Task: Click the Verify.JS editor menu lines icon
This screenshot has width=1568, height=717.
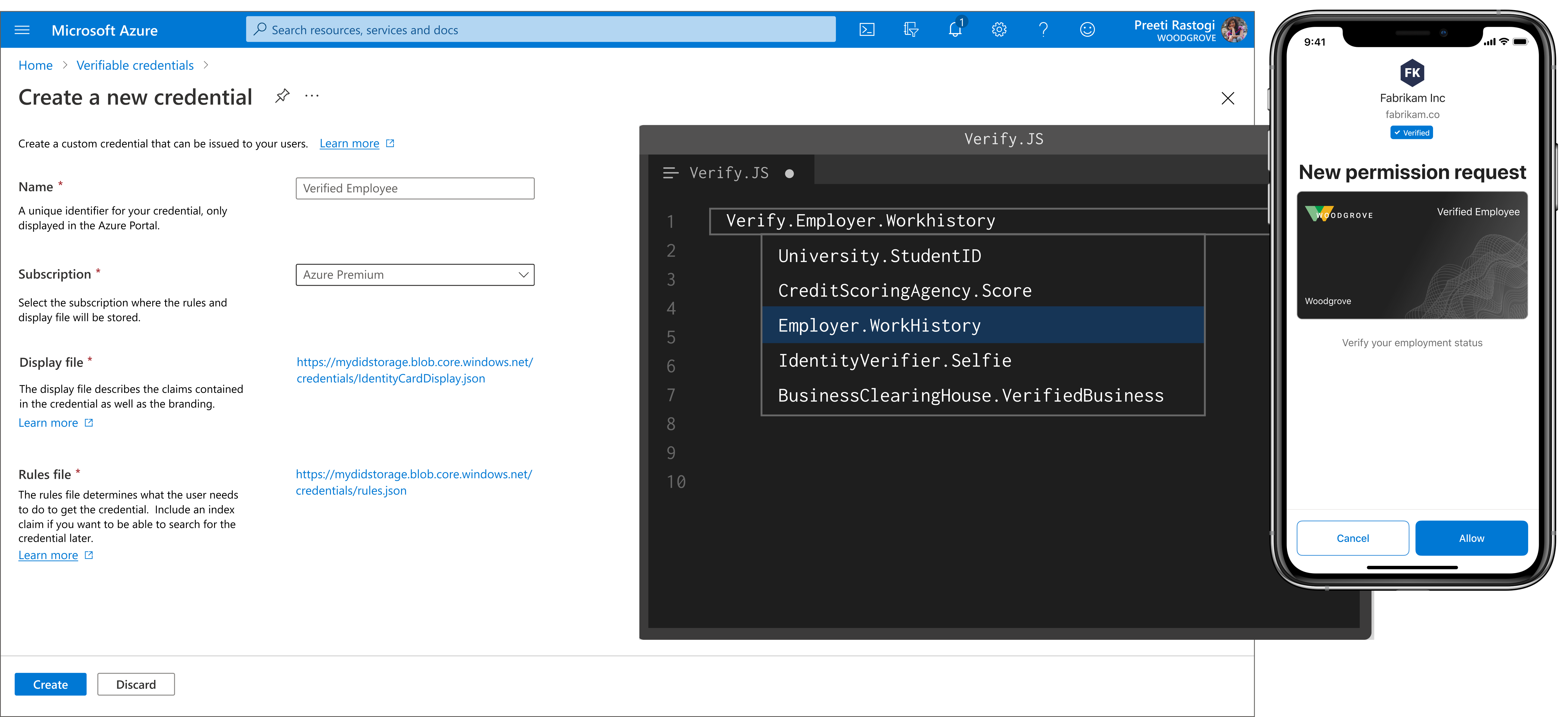Action: [670, 174]
